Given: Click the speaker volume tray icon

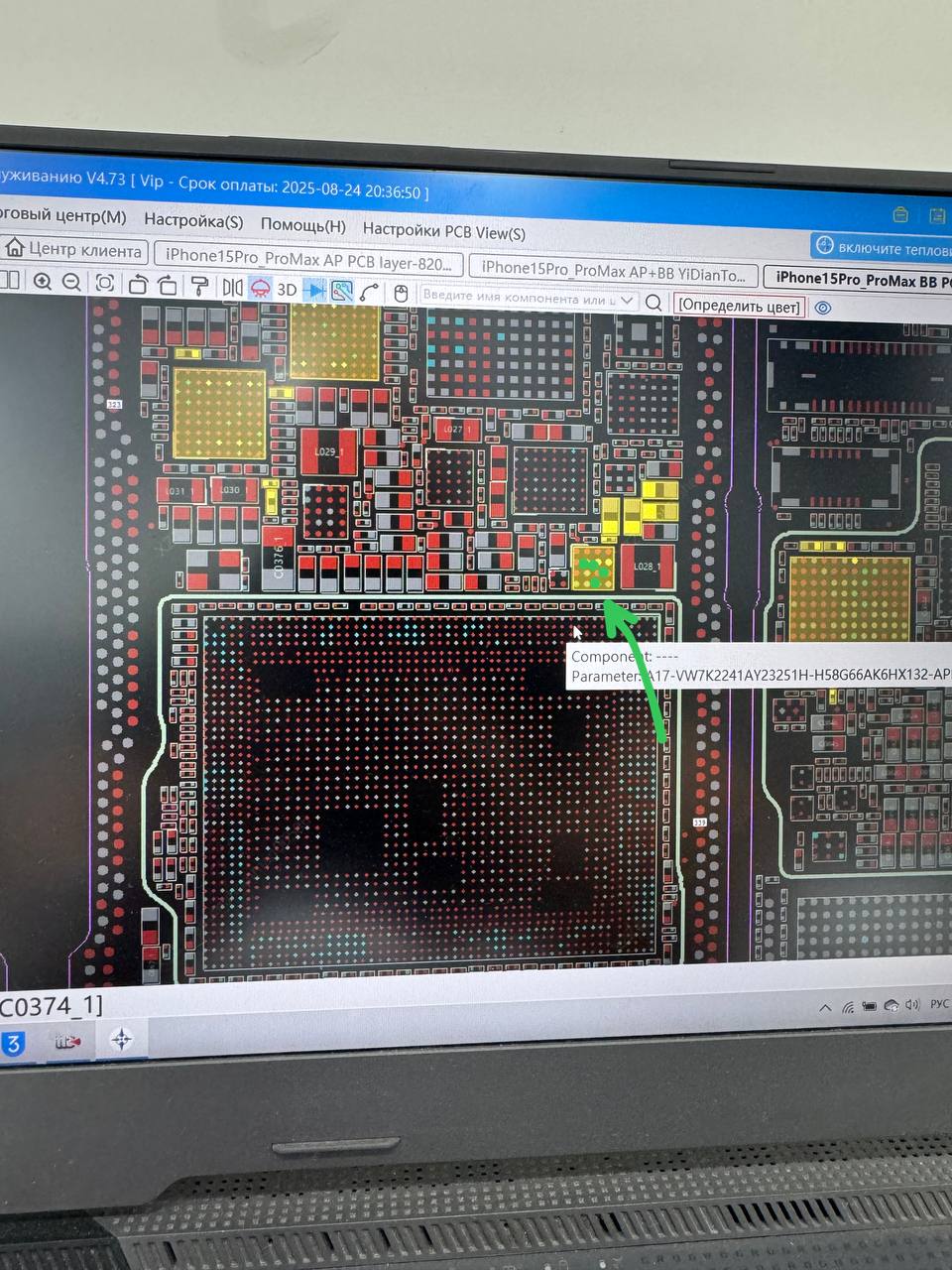Looking at the screenshot, I should (912, 1005).
